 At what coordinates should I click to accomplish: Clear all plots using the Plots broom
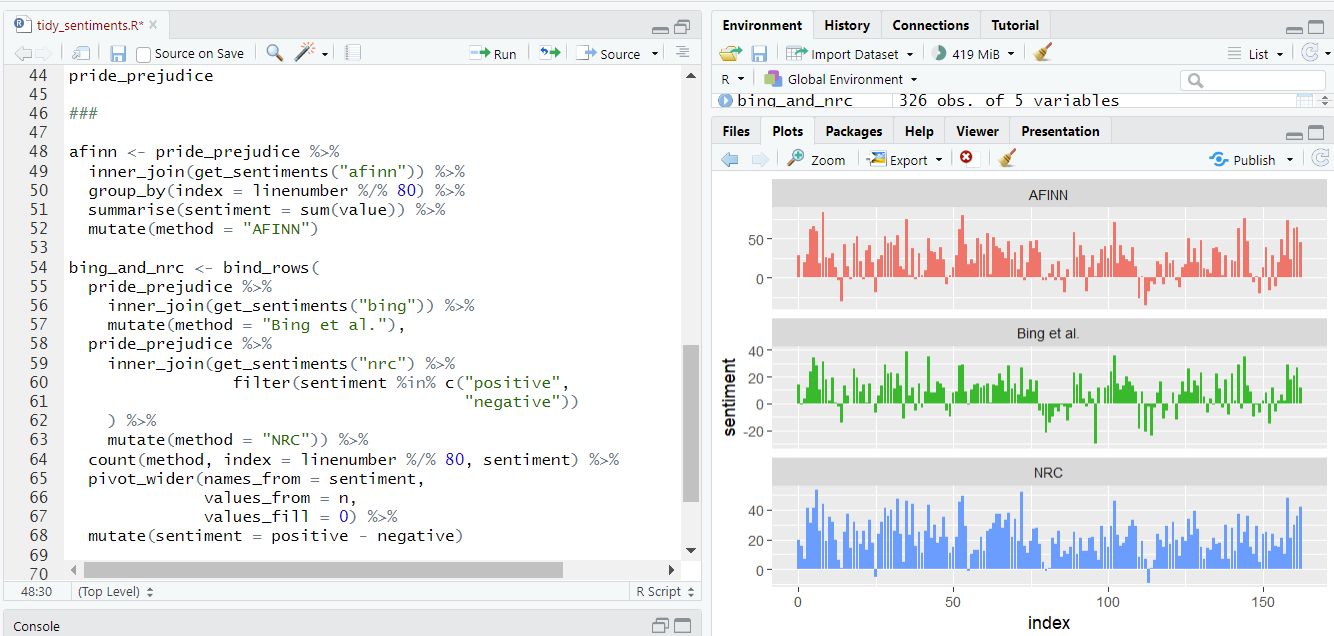1007,158
